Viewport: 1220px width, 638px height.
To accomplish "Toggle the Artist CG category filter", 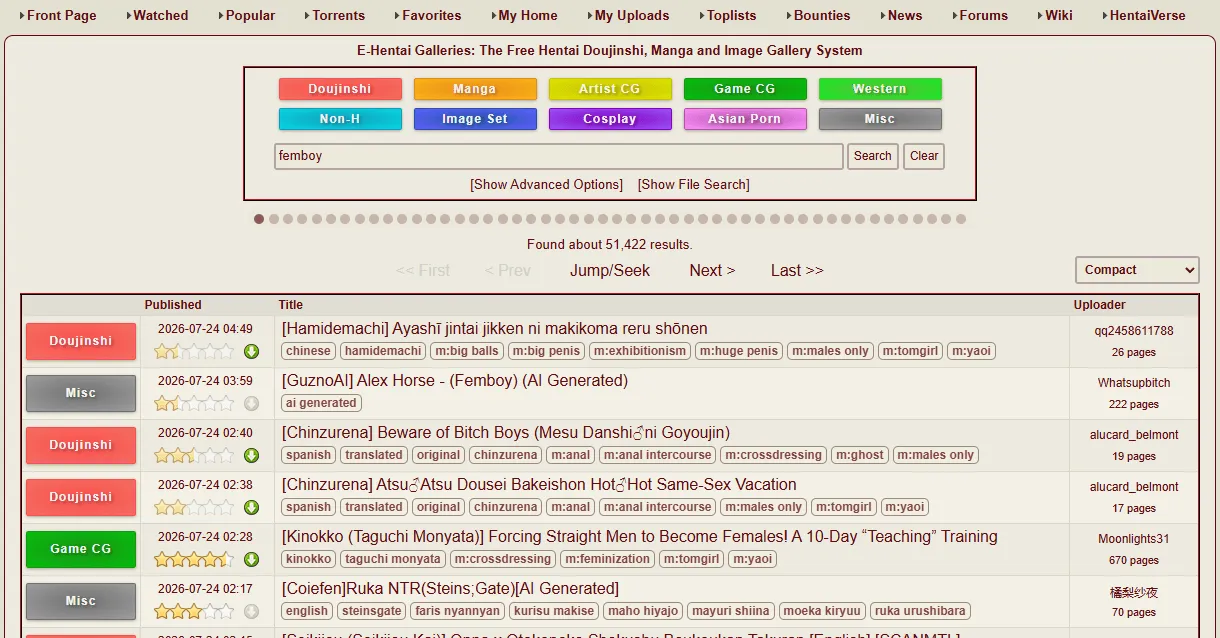I will coord(610,89).
